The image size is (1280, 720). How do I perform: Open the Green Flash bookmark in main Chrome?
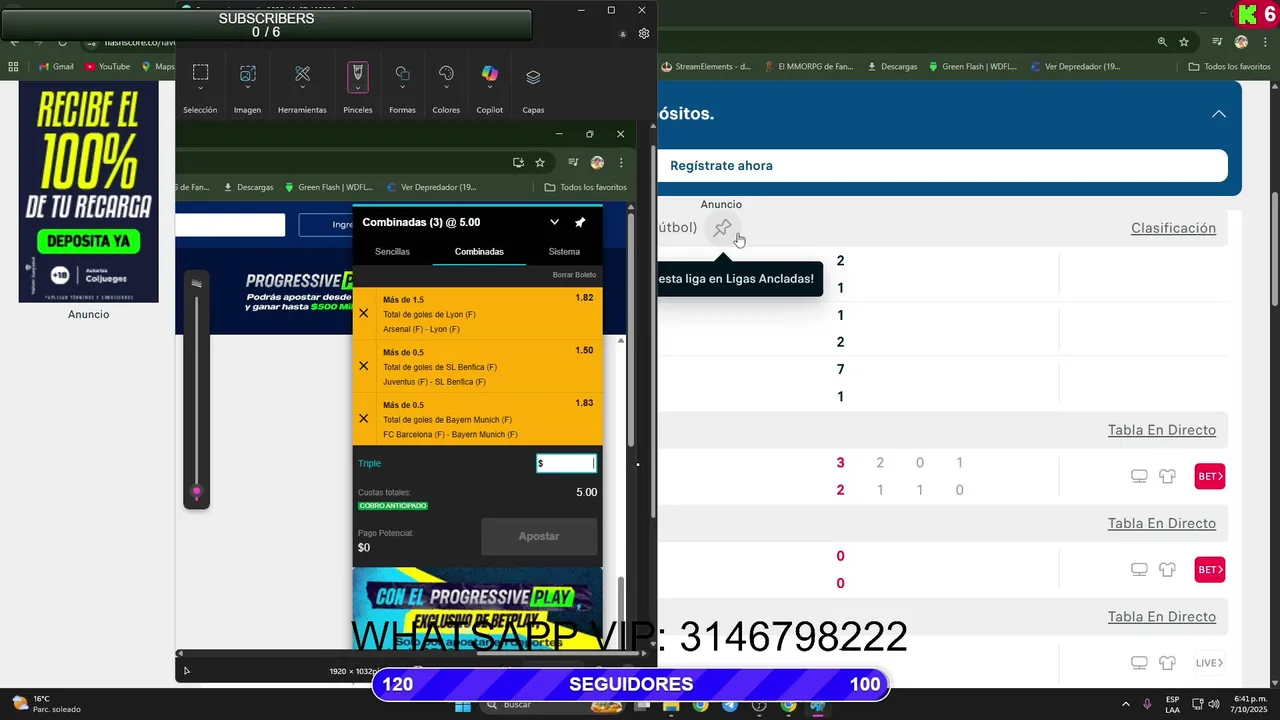pyautogui.click(x=973, y=67)
